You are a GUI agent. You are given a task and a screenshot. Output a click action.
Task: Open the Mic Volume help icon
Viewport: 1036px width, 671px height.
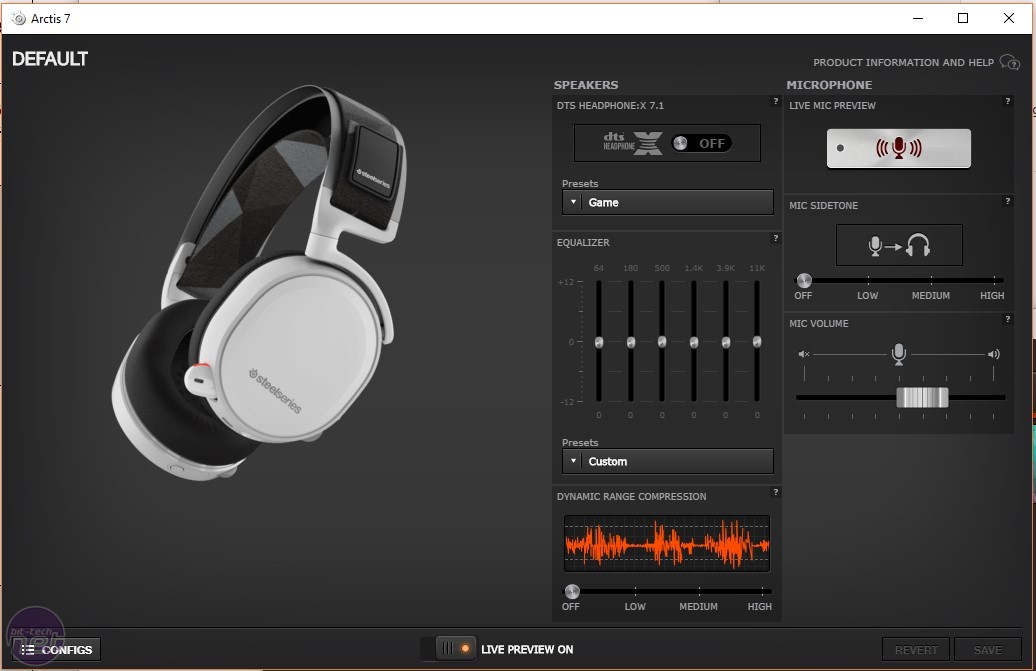click(1008, 319)
